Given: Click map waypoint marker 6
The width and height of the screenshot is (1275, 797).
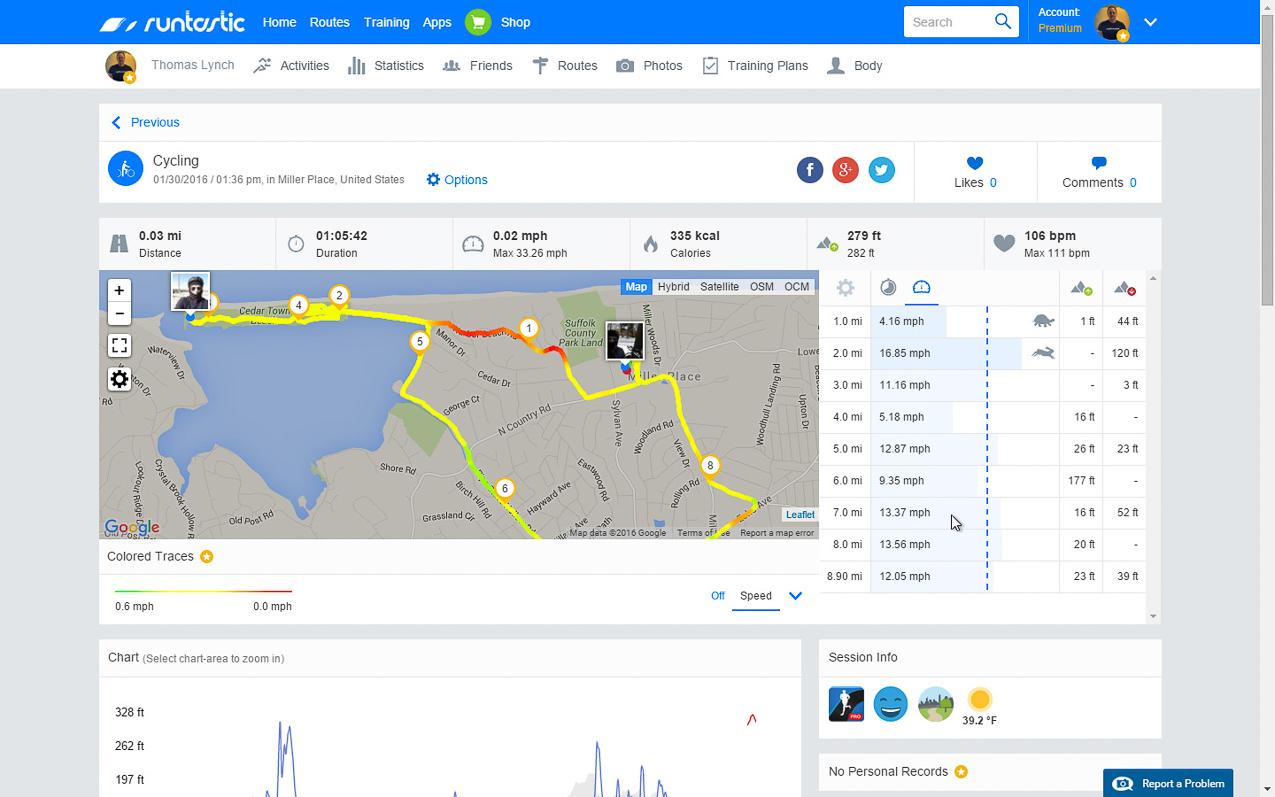Looking at the screenshot, I should [505, 488].
